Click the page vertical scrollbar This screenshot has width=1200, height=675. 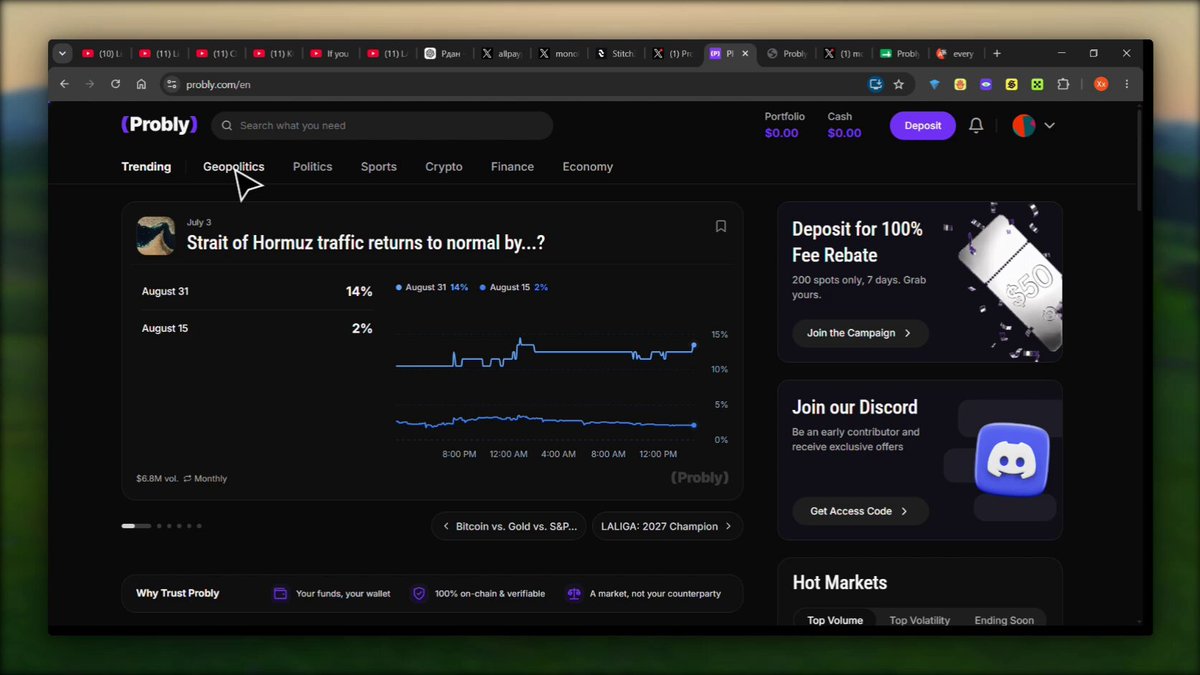click(1141, 160)
